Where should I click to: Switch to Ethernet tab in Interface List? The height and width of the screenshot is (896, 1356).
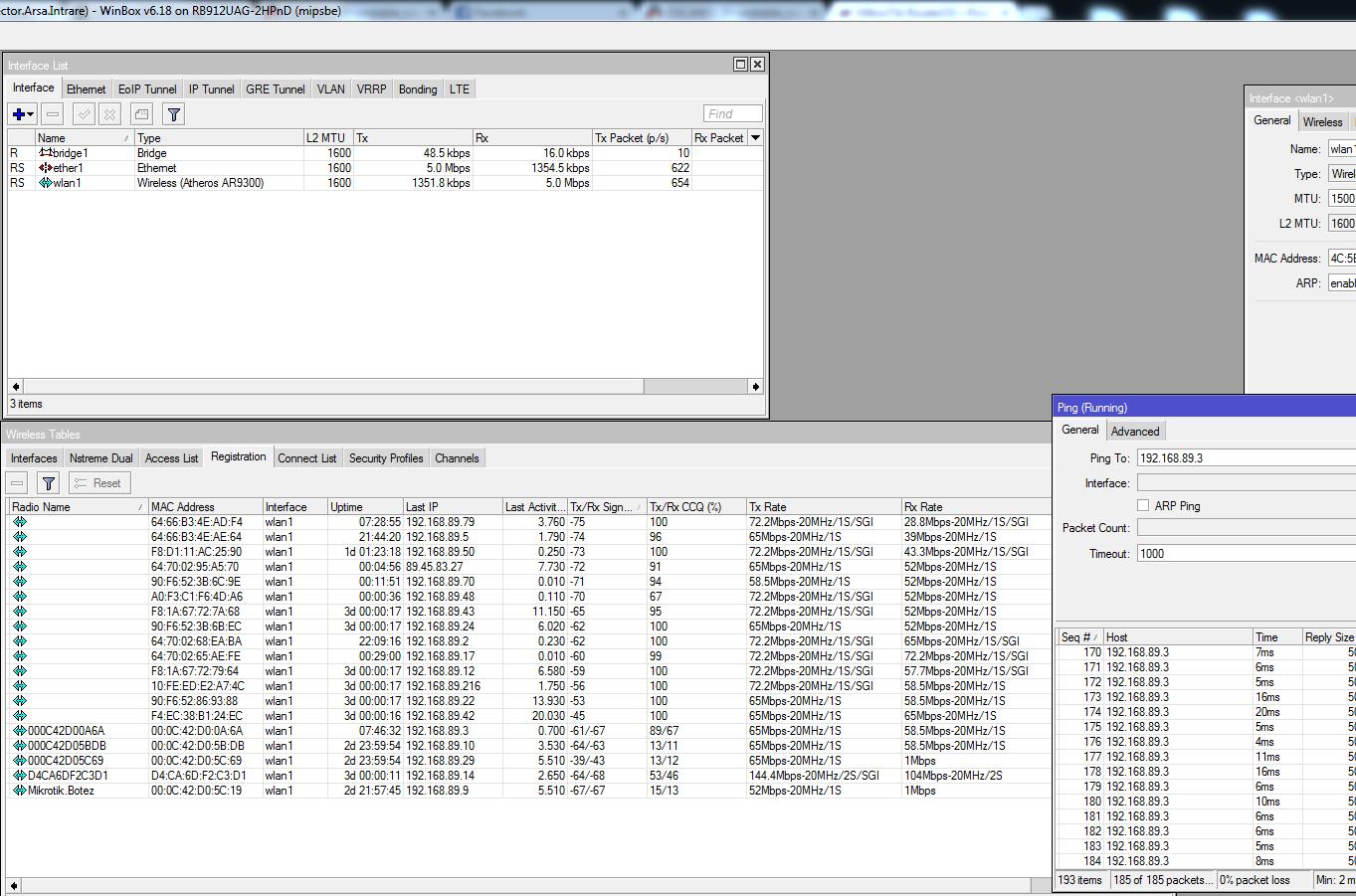pos(87,90)
